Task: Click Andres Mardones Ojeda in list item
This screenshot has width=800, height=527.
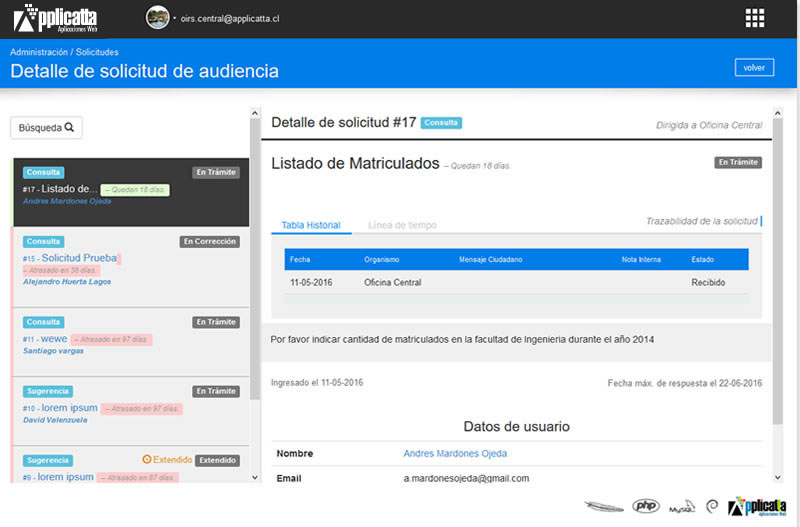Action: [x=67, y=201]
